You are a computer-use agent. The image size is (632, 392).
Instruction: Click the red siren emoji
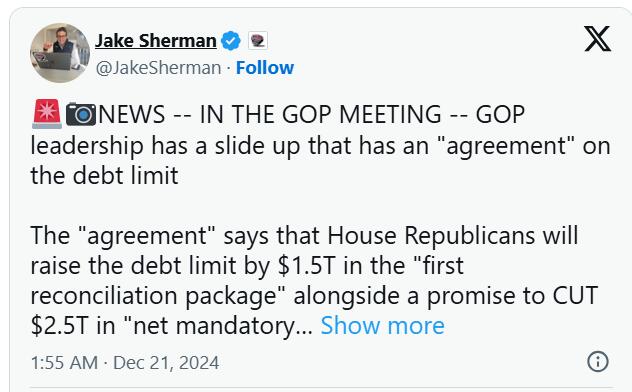point(47,114)
